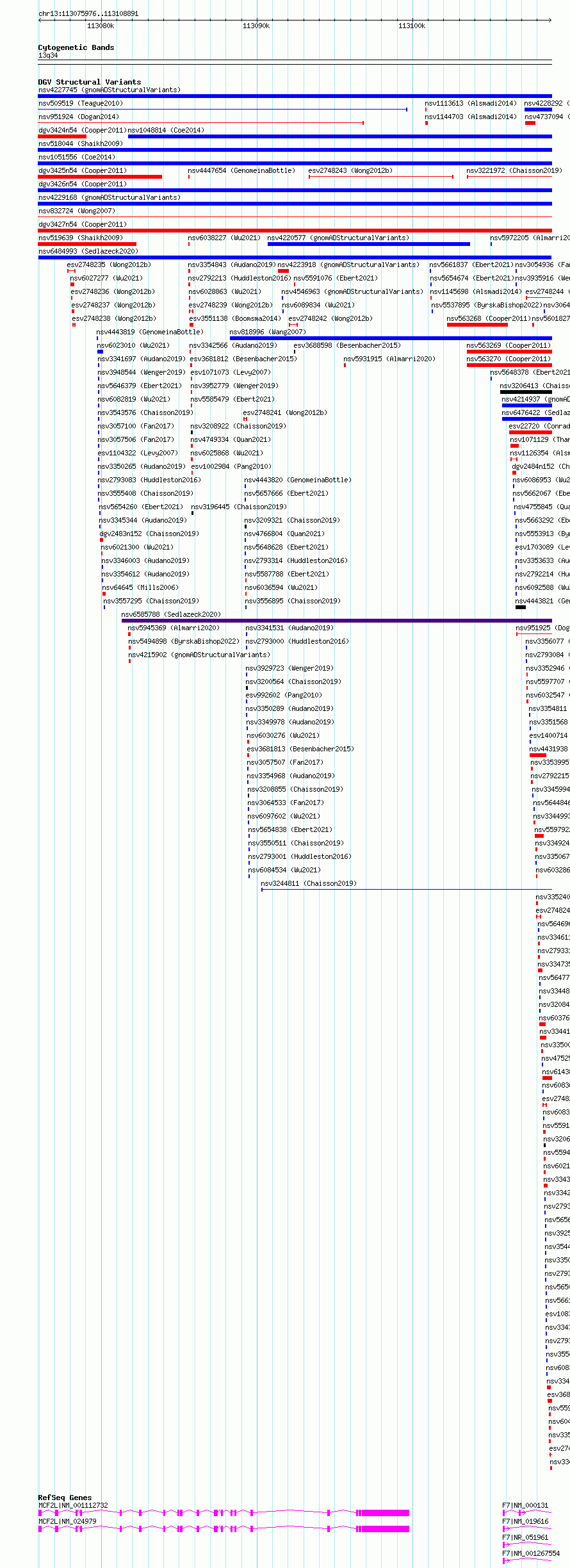
Task: Click nsv1051556 (Coe2014) label
Action: (x=77, y=157)
